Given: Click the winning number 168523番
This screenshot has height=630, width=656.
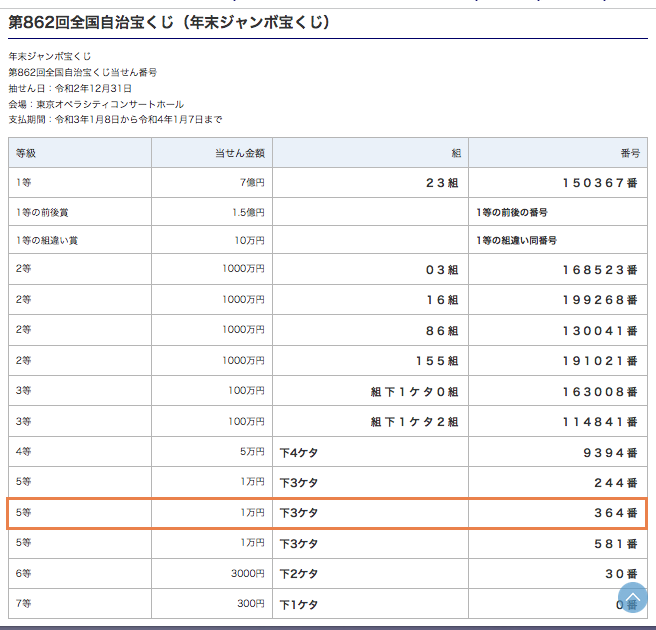Looking at the screenshot, I should click(x=600, y=270).
